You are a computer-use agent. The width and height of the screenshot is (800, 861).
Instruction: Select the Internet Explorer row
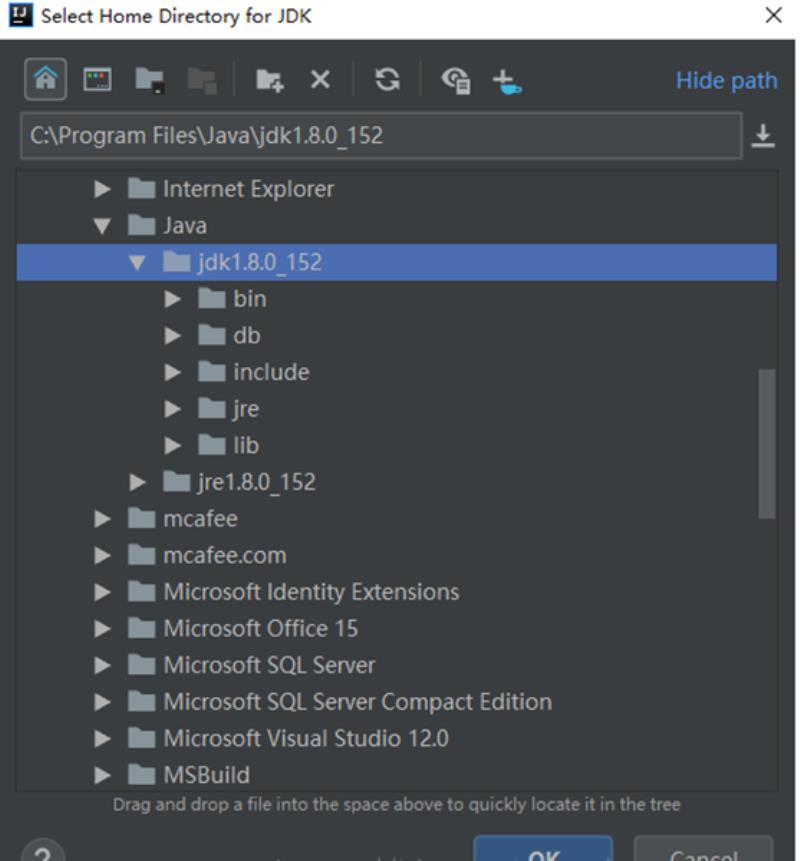(x=396, y=189)
